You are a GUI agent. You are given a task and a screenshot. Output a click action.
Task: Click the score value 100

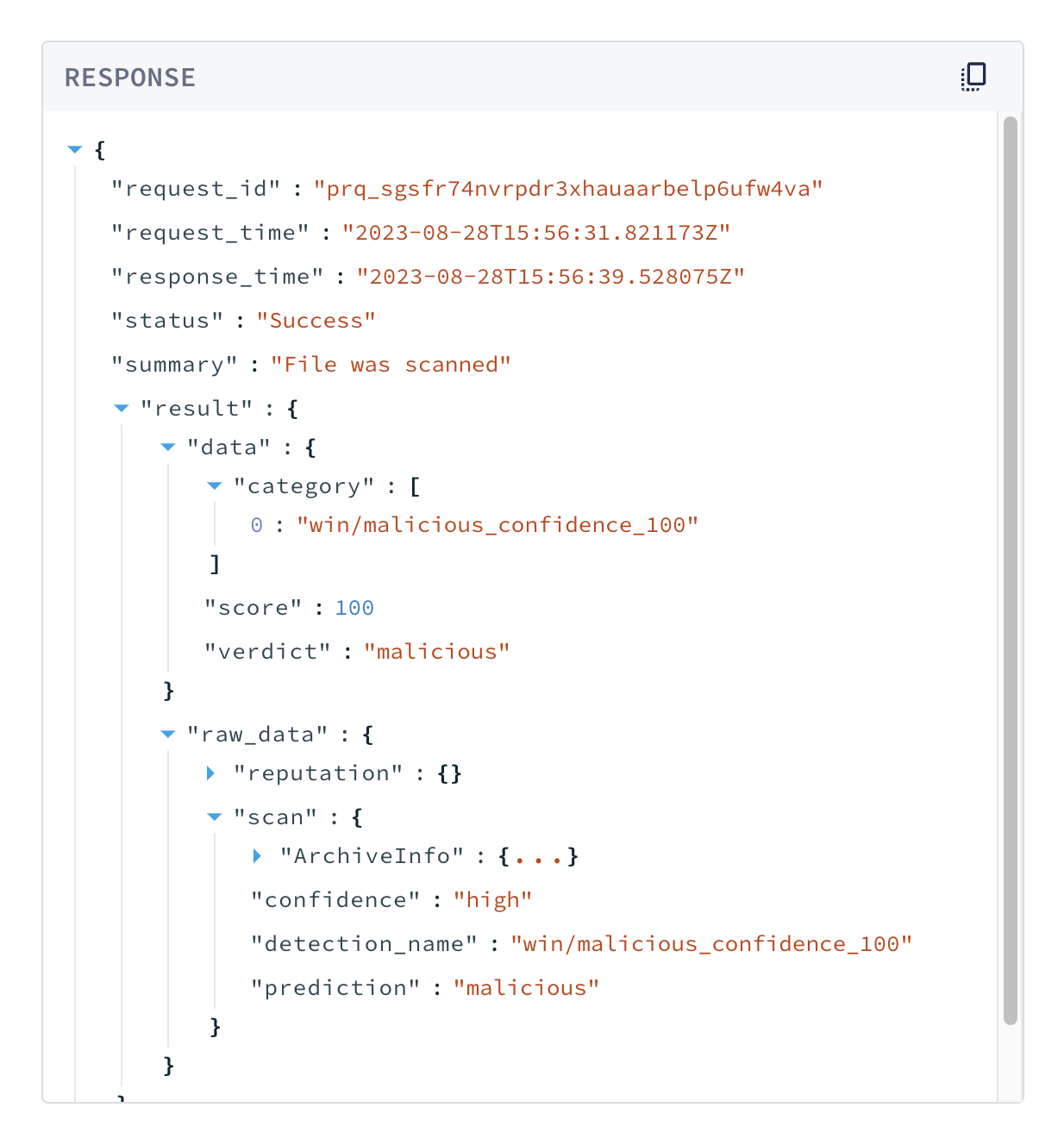click(x=354, y=608)
